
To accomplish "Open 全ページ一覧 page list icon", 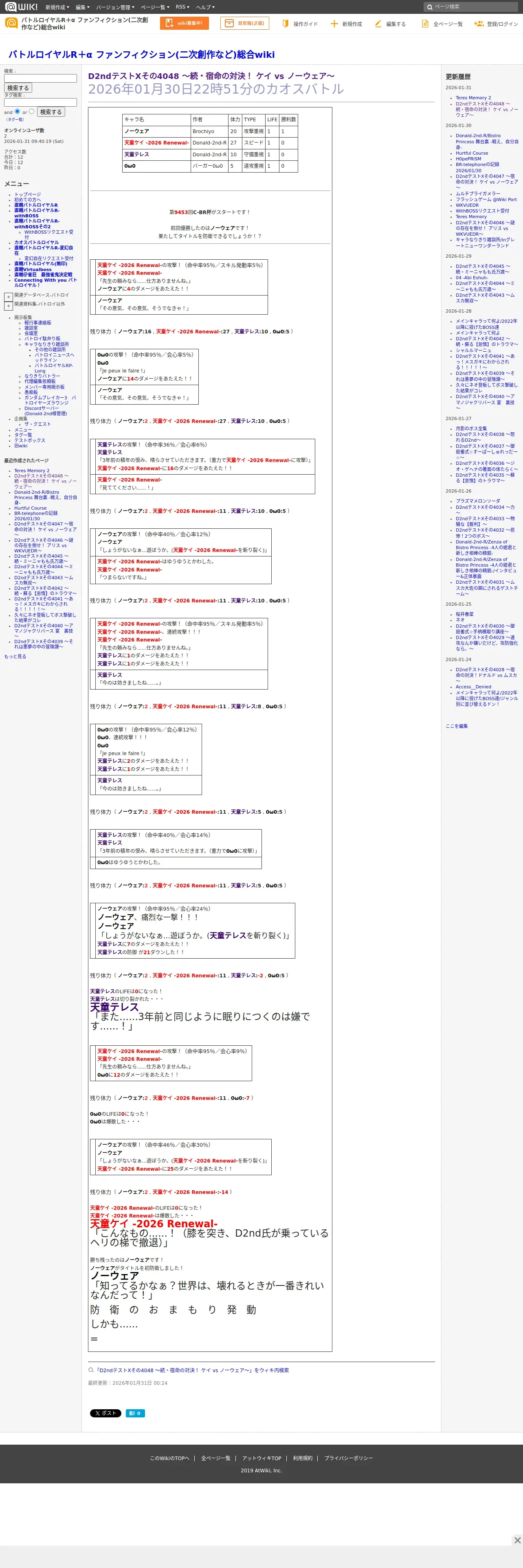I will [x=425, y=24].
